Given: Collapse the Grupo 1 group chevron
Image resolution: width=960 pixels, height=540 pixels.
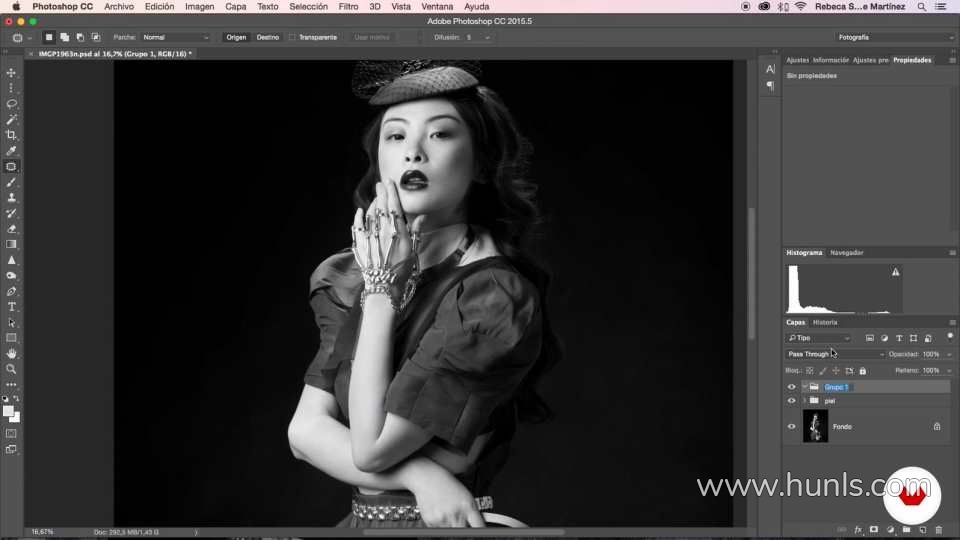Looking at the screenshot, I should point(804,387).
